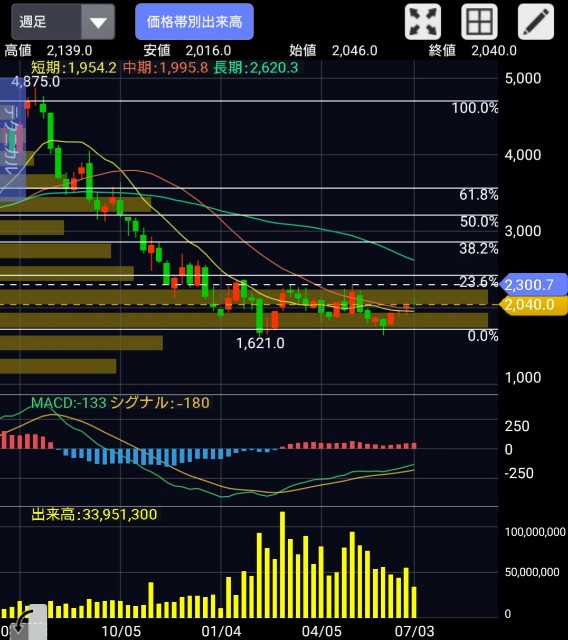
Task: Click the シグナル:-180 indicator label
Action: (160, 403)
